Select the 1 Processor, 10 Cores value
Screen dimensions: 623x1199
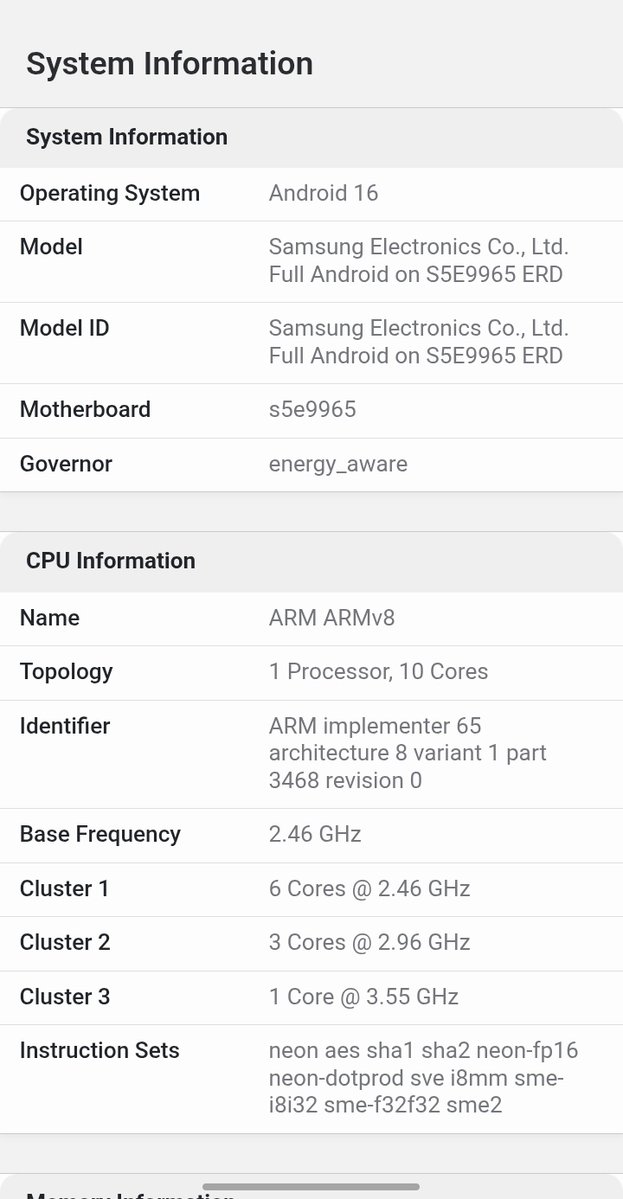click(x=378, y=671)
